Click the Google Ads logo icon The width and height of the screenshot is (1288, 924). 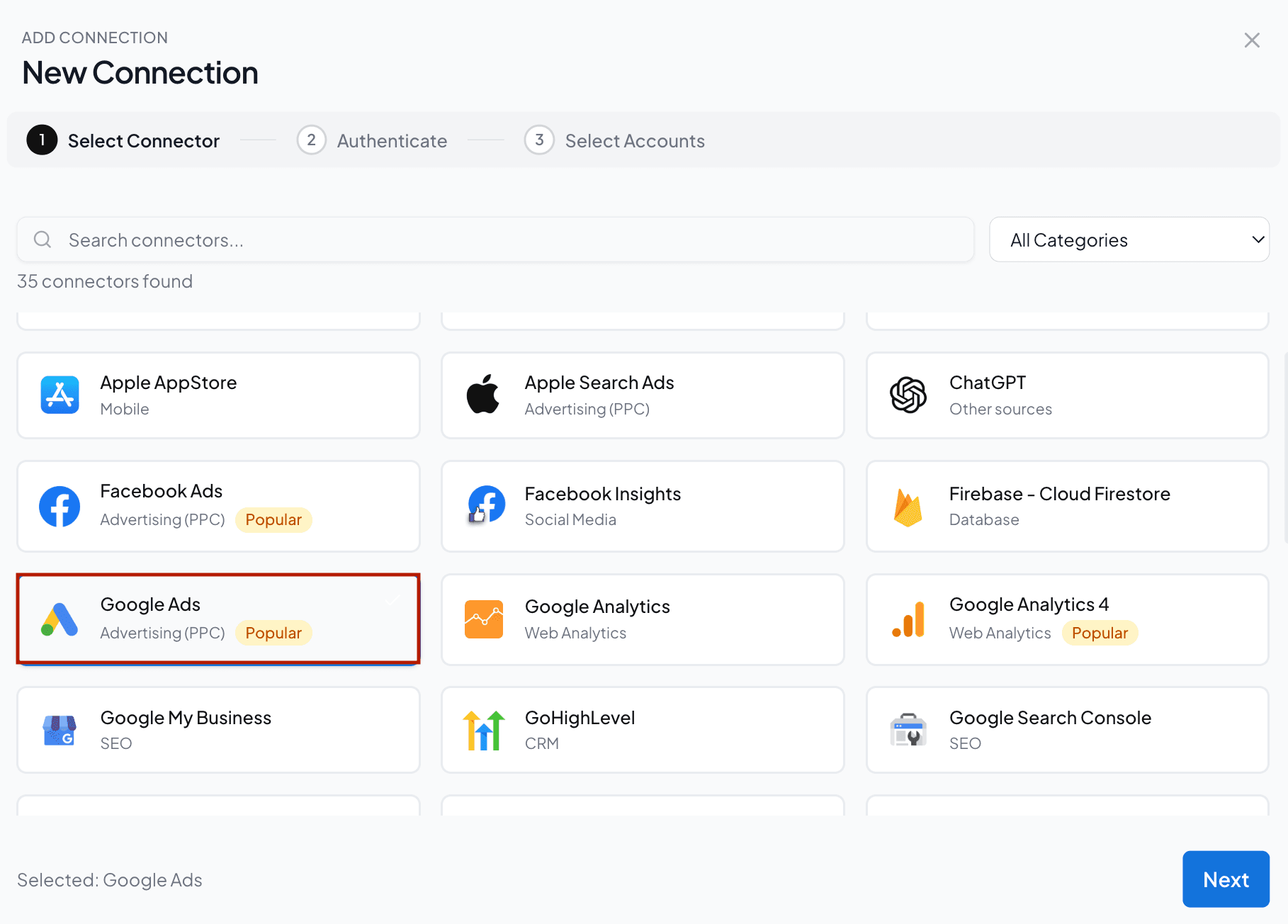[60, 619]
